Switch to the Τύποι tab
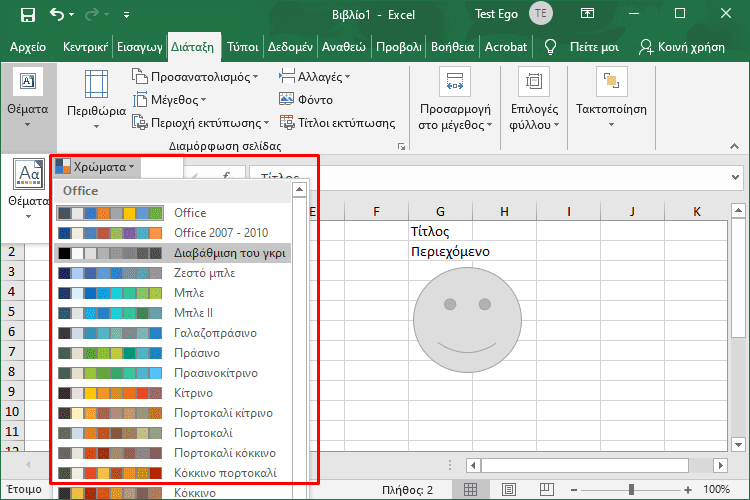 coord(243,47)
